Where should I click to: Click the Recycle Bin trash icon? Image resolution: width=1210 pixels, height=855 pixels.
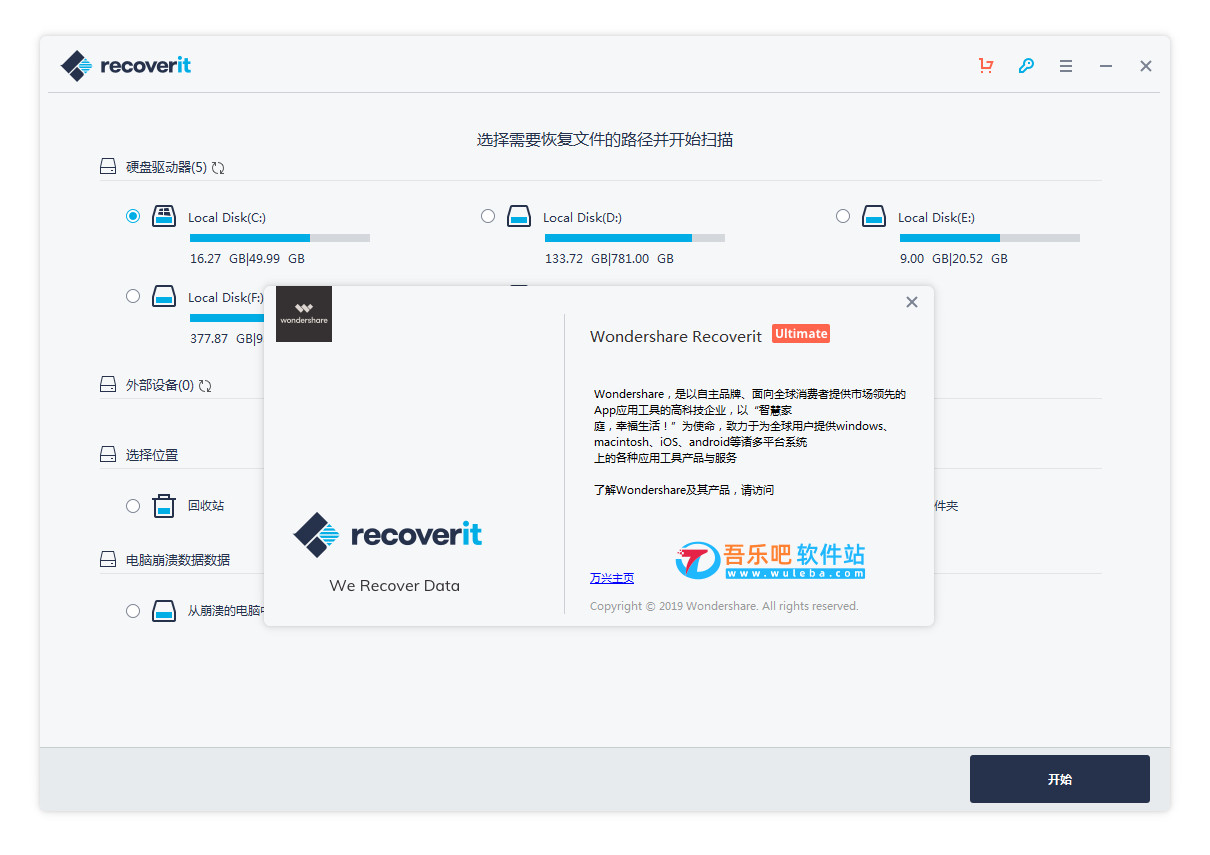[164, 506]
